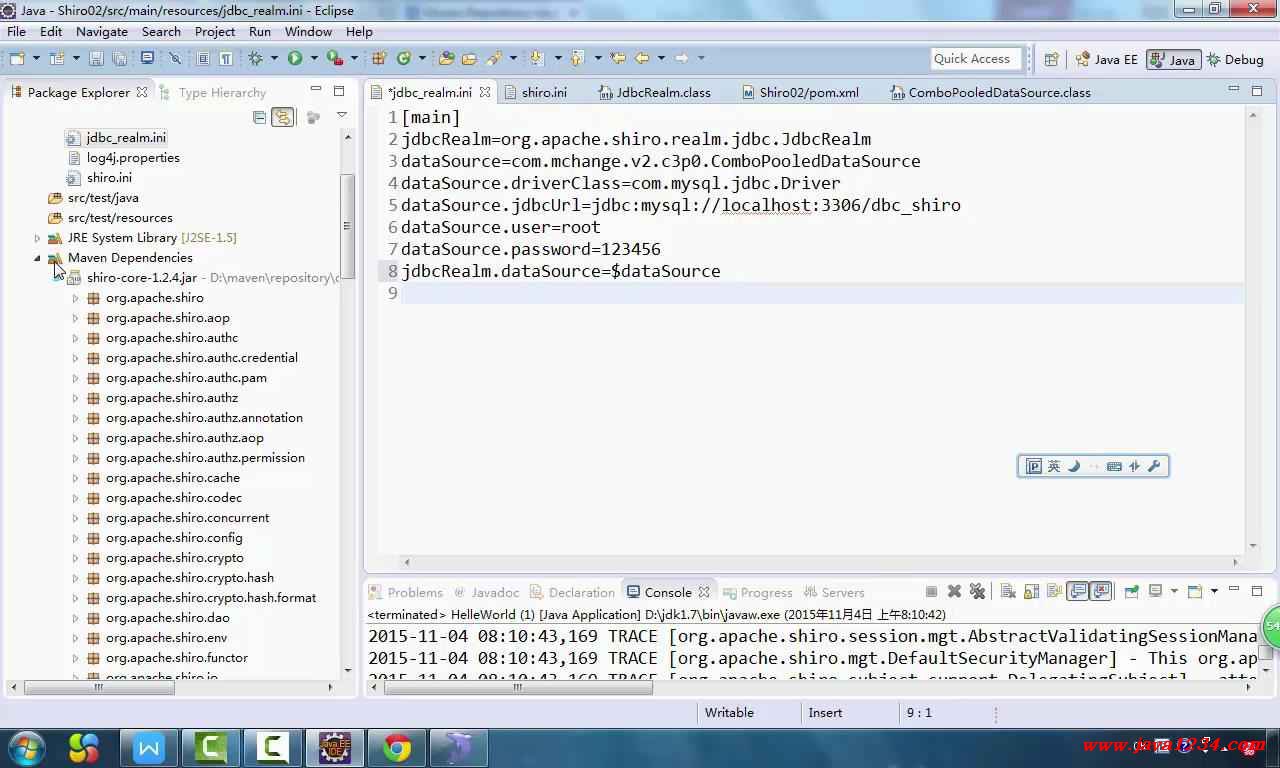
Task: Toggle Word Wrap toolbar button
Action: (1055, 592)
